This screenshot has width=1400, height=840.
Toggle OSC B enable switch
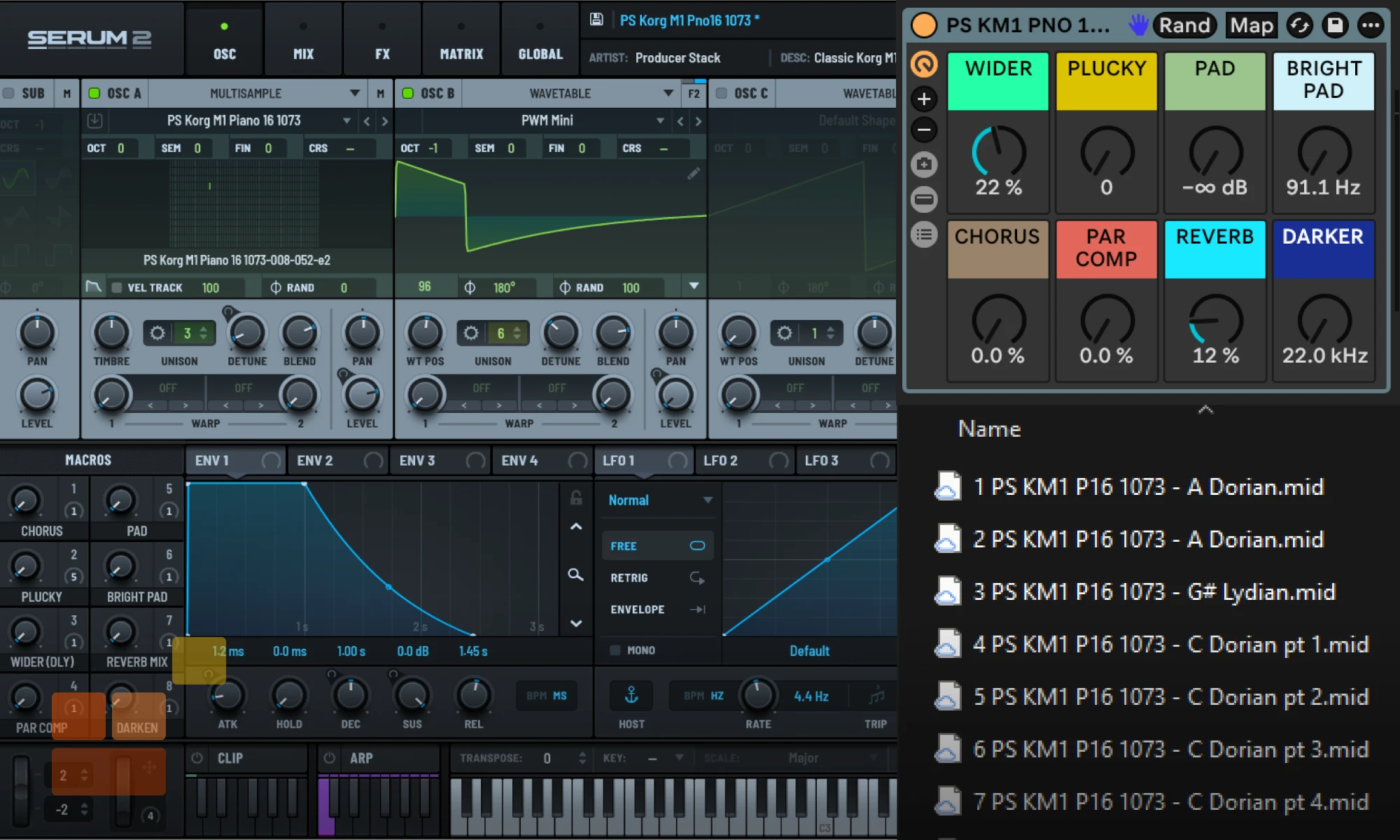pos(408,93)
